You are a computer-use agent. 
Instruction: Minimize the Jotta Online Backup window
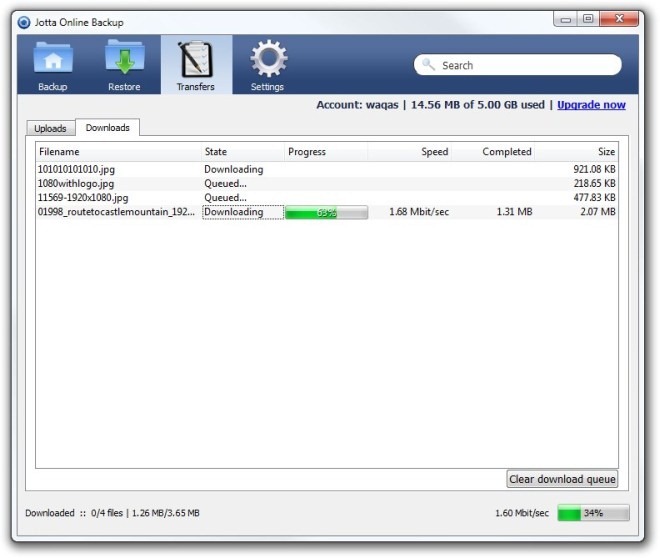coord(566,19)
